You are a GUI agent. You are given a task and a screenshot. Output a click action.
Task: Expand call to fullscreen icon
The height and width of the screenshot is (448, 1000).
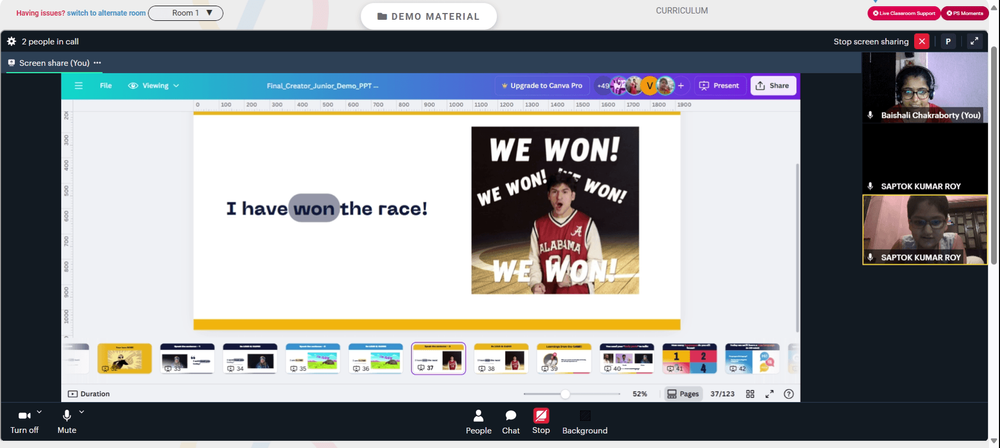(974, 41)
